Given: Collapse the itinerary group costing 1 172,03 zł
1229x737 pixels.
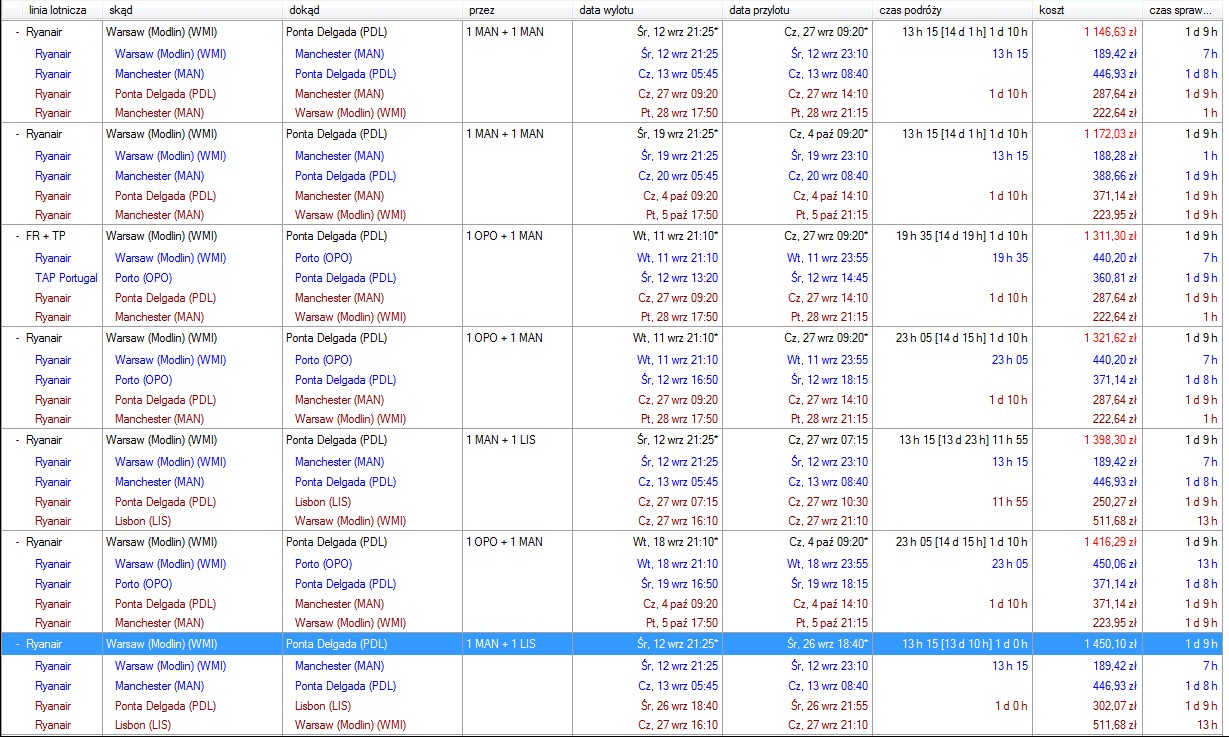Looking at the screenshot, I should [x=17, y=134].
